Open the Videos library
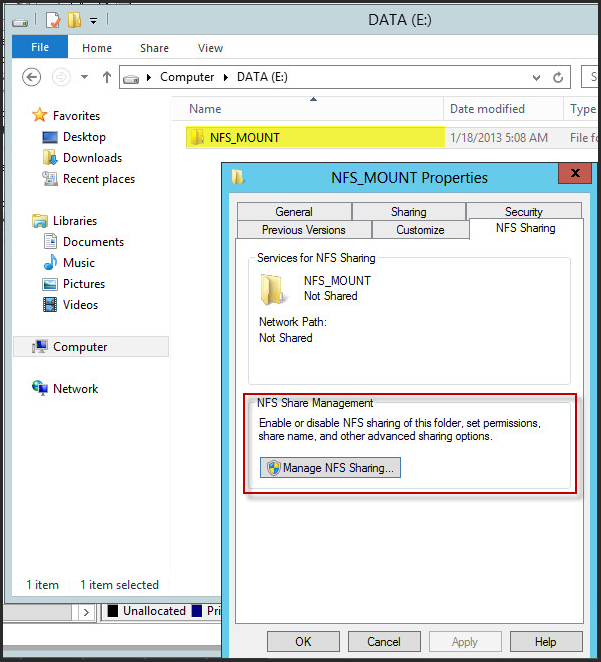The width and height of the screenshot is (601, 662). [x=80, y=305]
